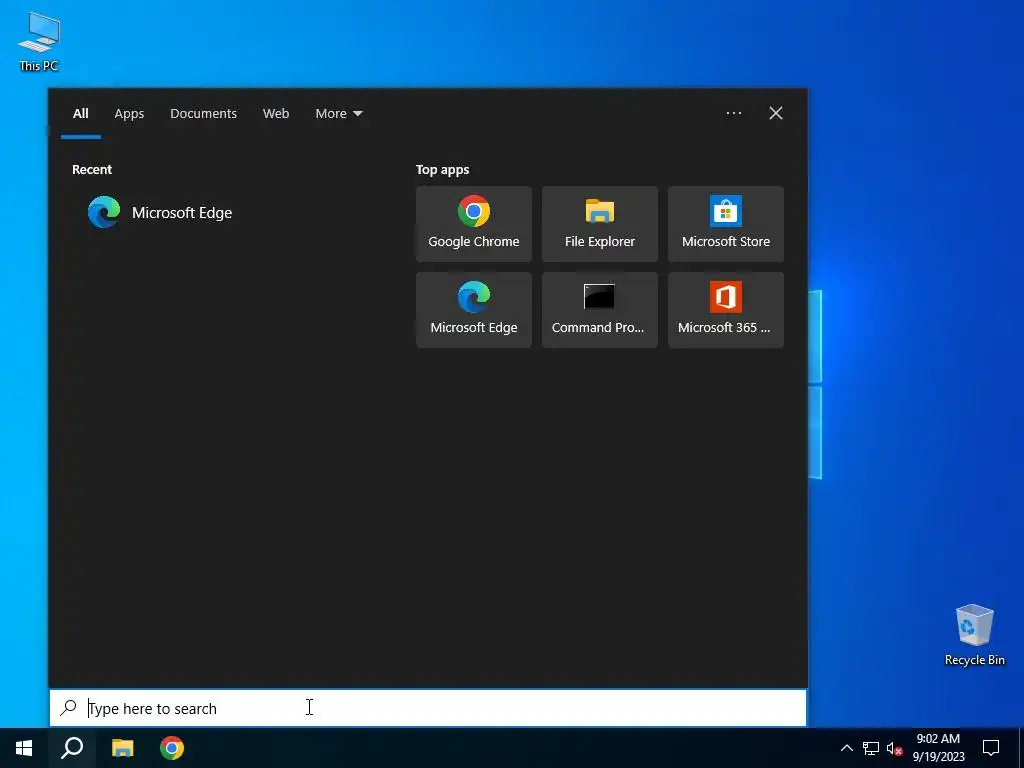Image resolution: width=1024 pixels, height=768 pixels.
Task: Open the Microsoft Store tile
Action: pos(726,224)
